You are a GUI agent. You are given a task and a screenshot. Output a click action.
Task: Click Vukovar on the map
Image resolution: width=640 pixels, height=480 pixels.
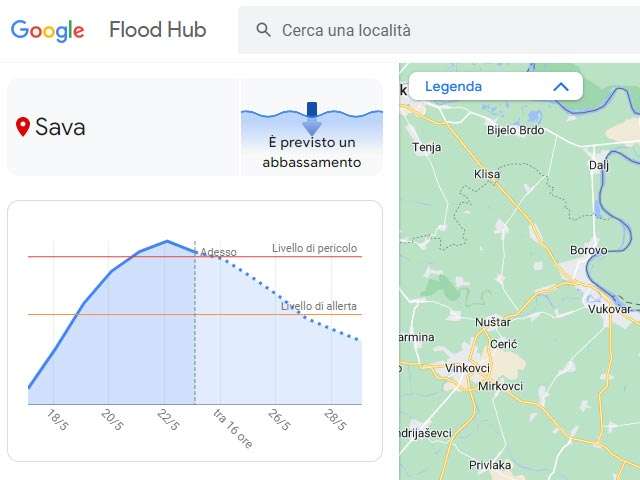(611, 310)
